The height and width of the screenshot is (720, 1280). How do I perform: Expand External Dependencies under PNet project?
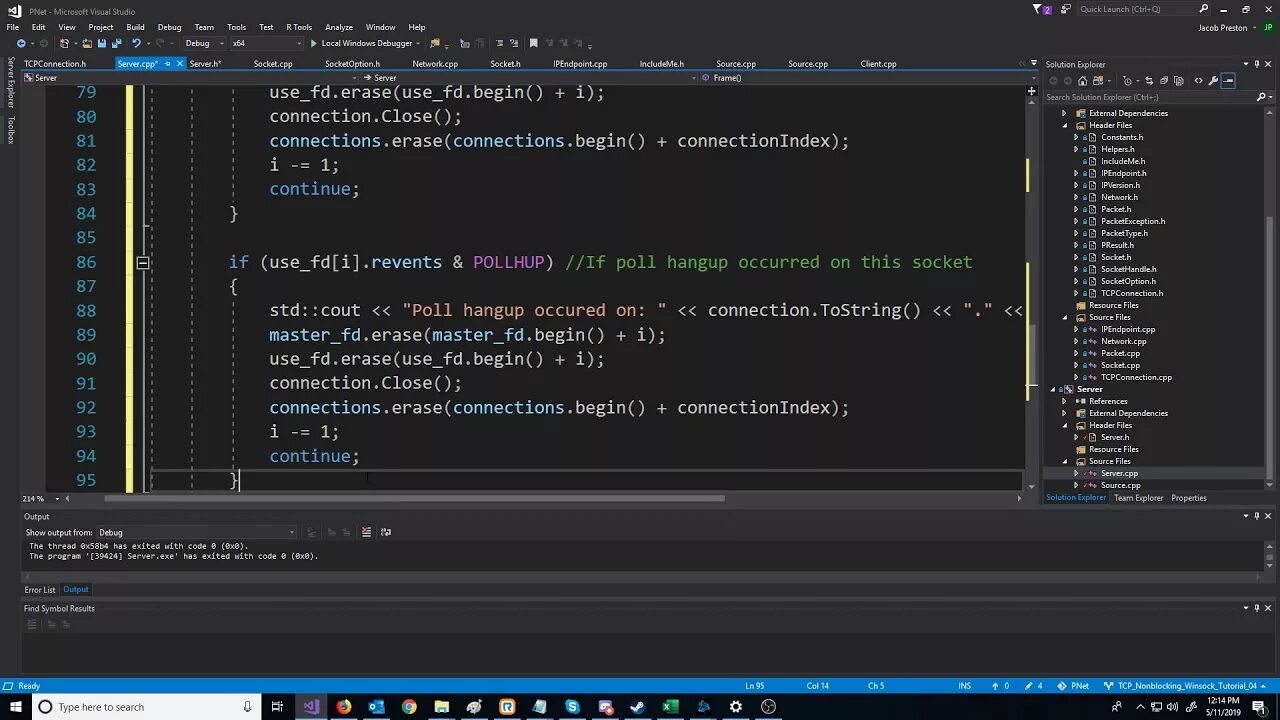tap(1065, 113)
